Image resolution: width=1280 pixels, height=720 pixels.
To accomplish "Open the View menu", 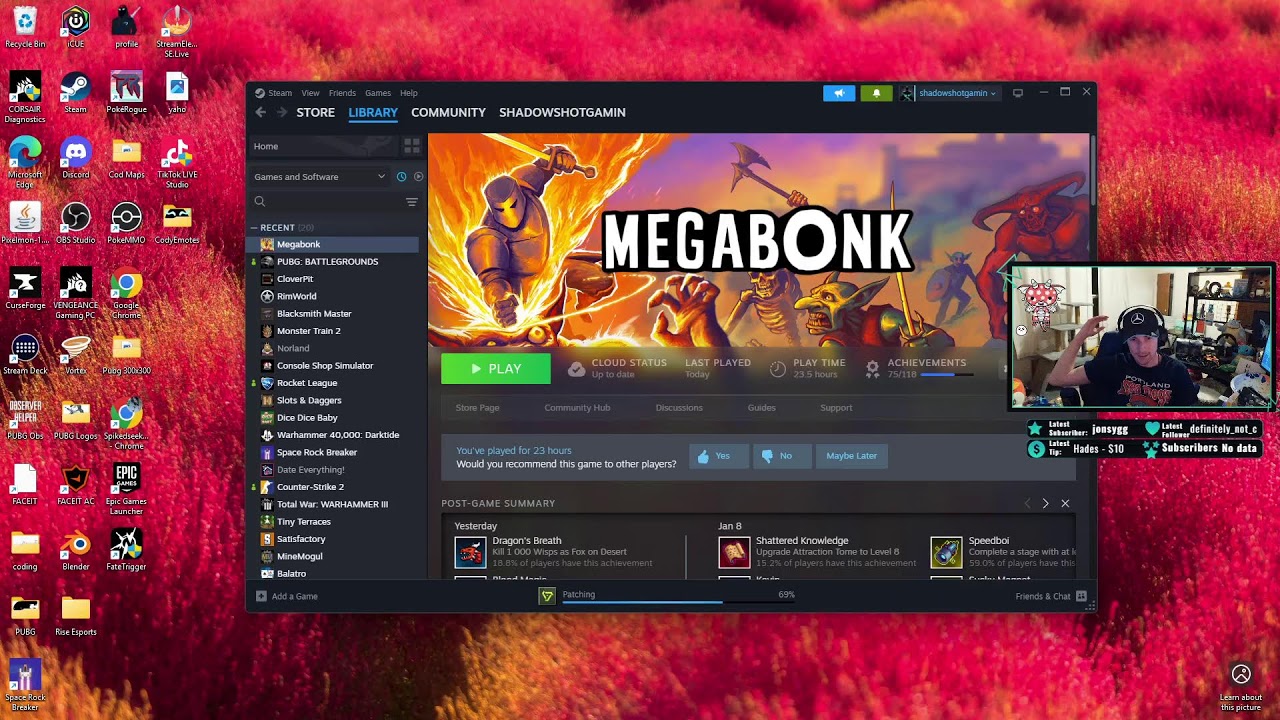I will click(311, 93).
